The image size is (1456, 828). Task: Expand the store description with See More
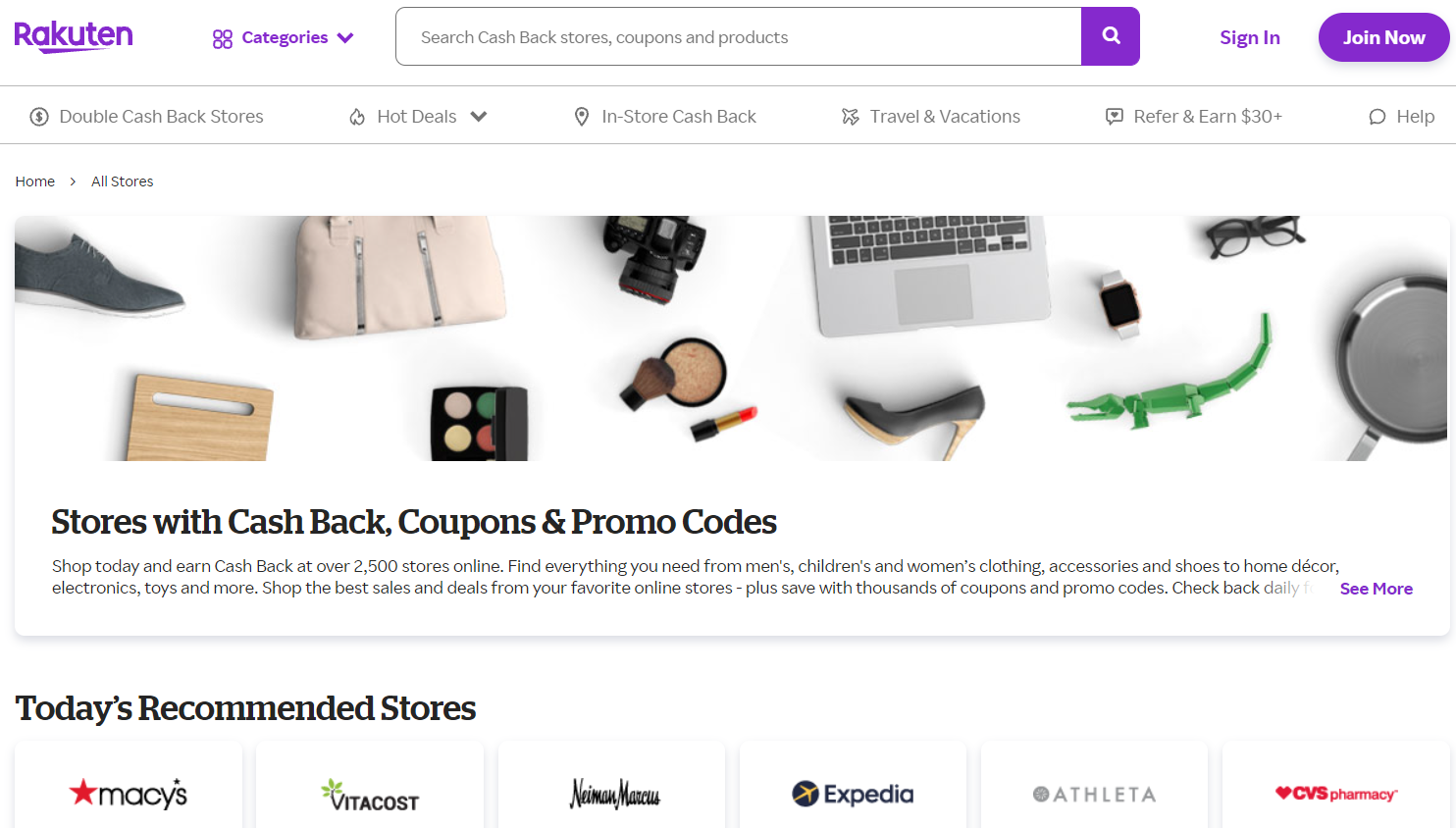[1376, 588]
